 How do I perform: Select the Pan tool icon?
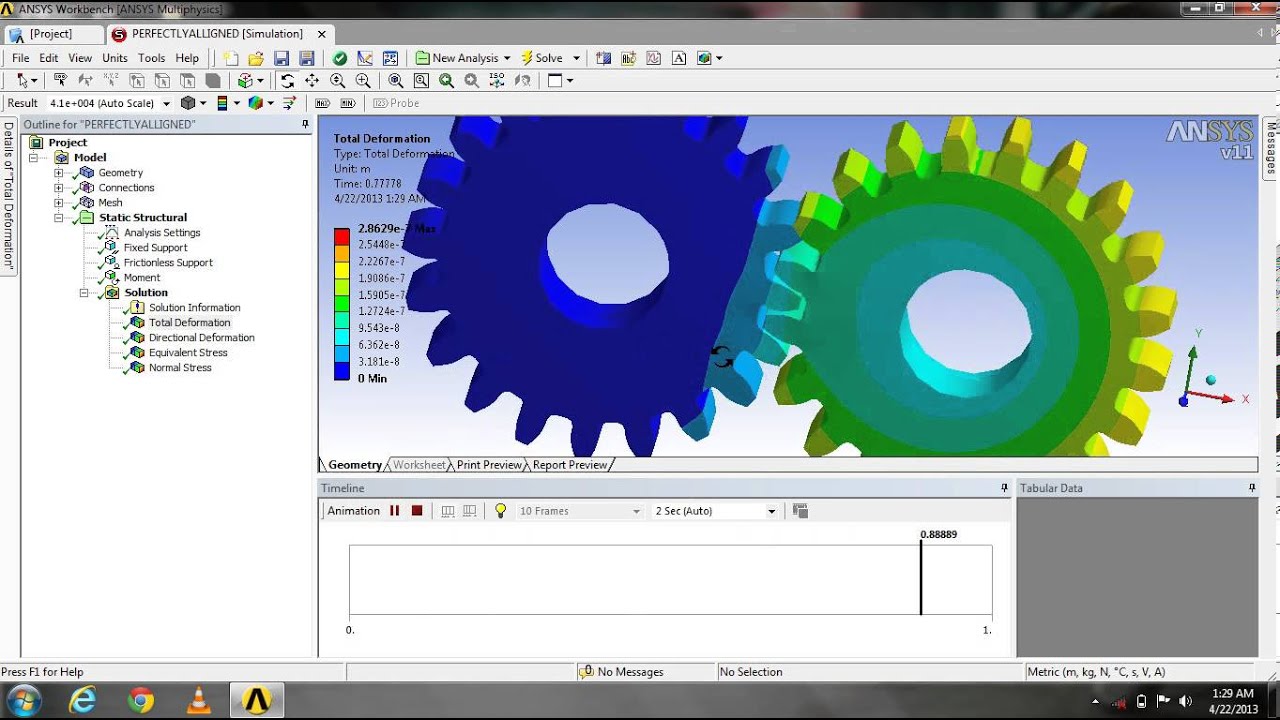(312, 80)
